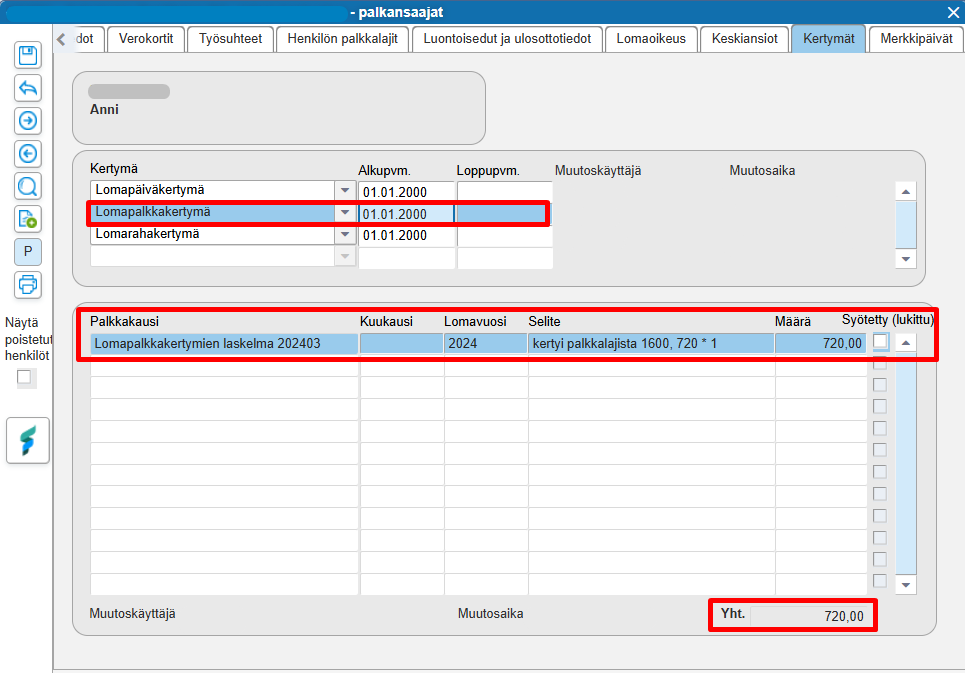Click the Selite cell kertyi palkkalajista 1600
965x673 pixels.
pos(651,343)
